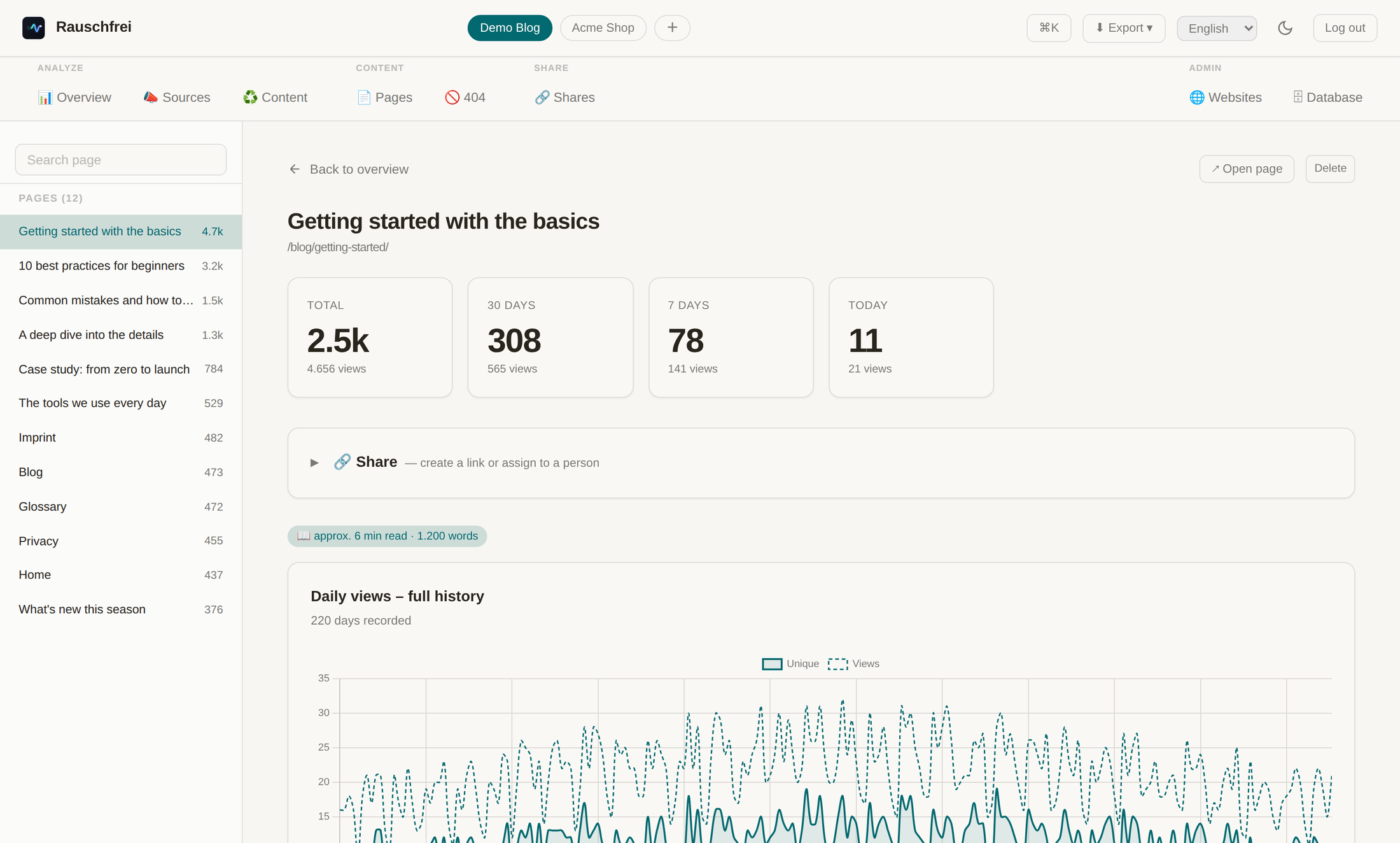Click the Open page button
Viewport: 1400px width, 843px height.
pos(1247,169)
